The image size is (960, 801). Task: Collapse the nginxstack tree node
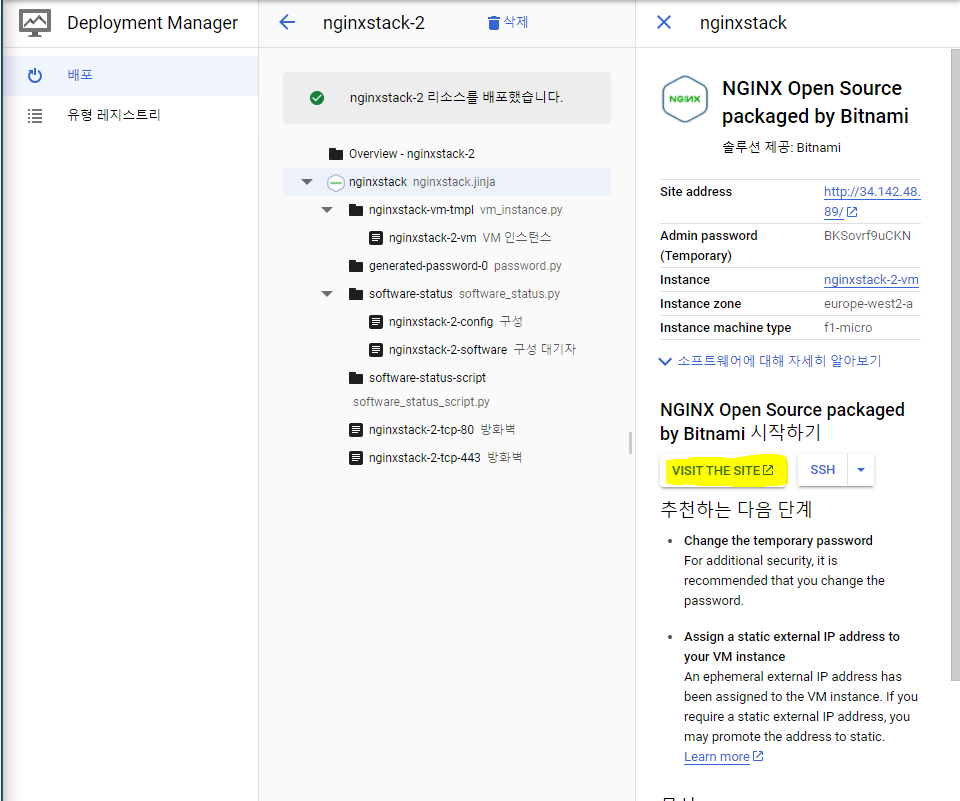[x=307, y=182]
